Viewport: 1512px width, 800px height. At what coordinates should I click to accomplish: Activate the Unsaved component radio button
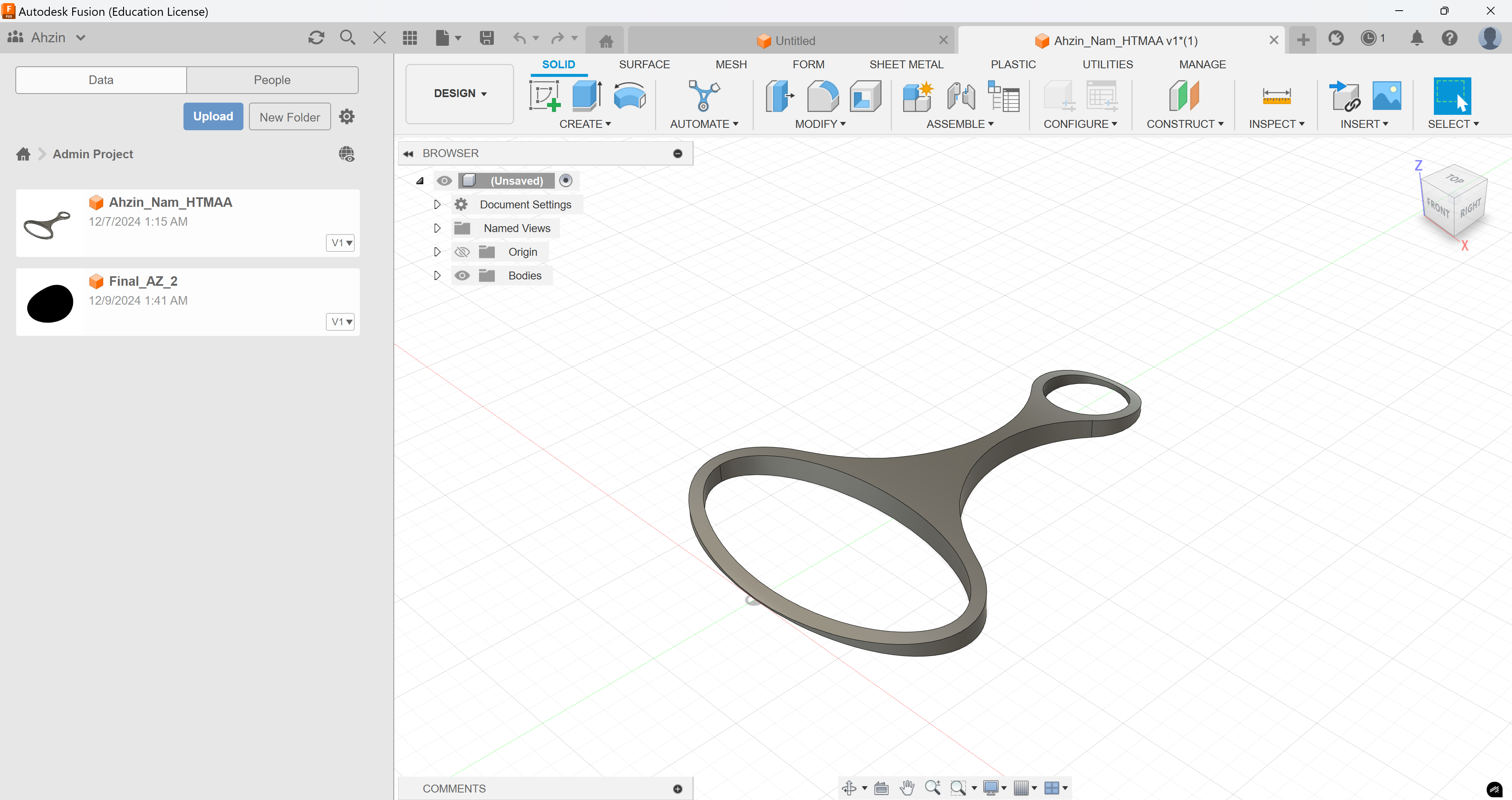tap(565, 181)
